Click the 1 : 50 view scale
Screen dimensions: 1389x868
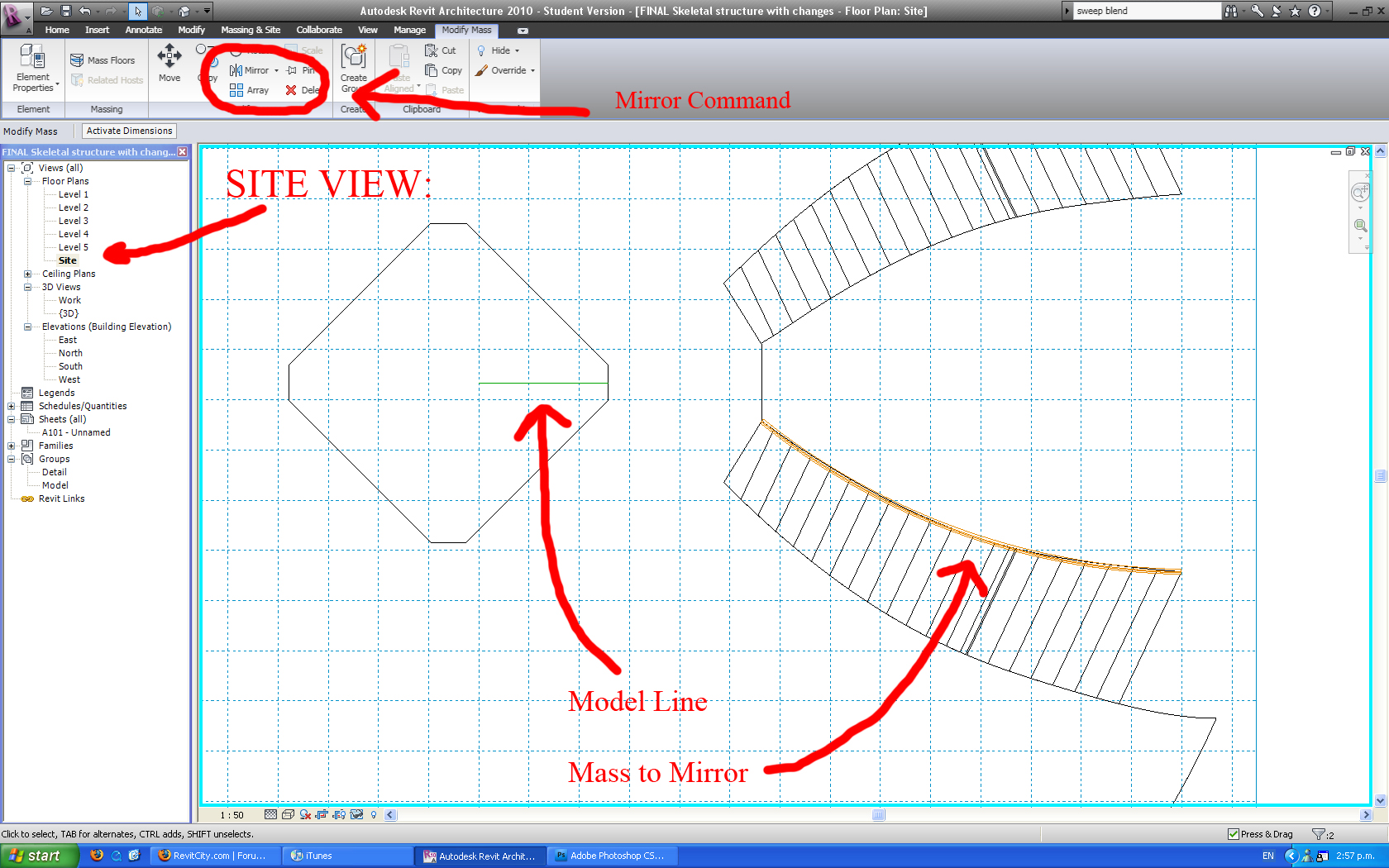[231, 815]
